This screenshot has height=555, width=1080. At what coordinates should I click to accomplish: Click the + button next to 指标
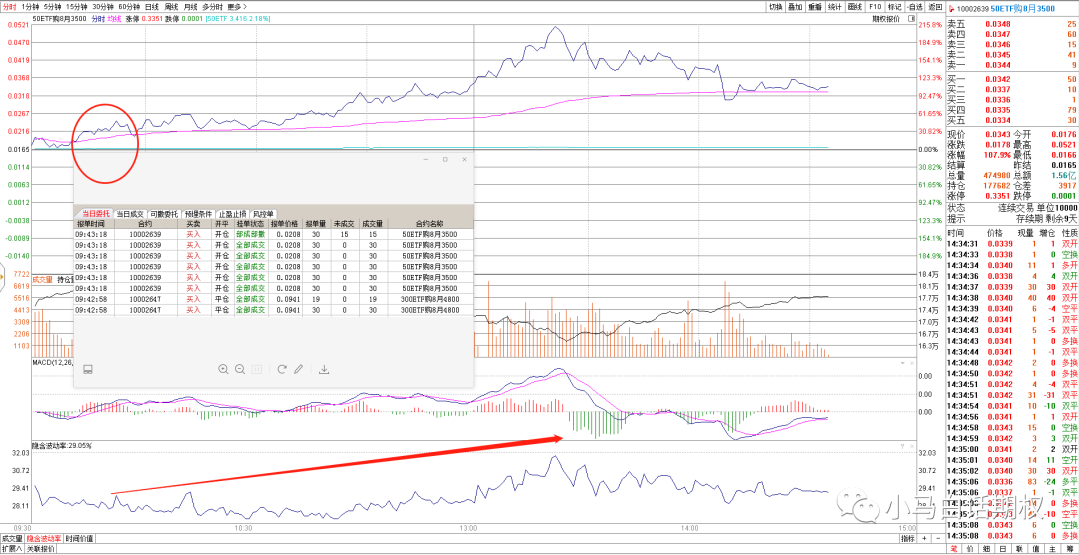pos(924,538)
